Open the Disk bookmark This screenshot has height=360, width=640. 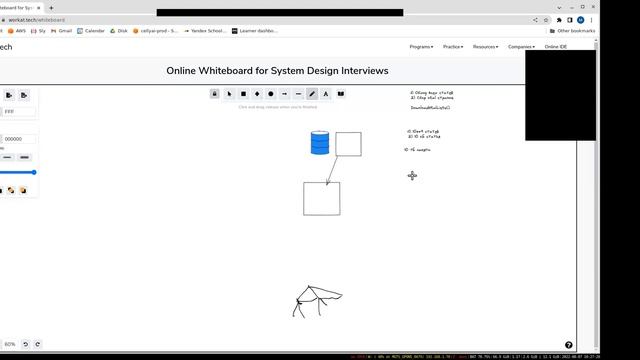(119, 31)
